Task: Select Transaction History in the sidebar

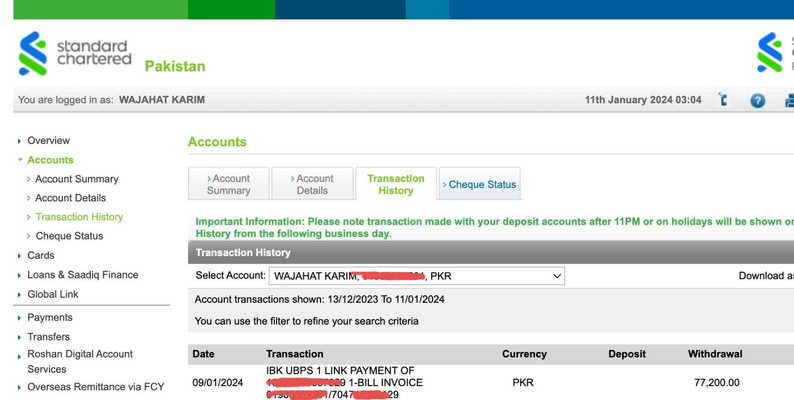Action: coord(79,217)
